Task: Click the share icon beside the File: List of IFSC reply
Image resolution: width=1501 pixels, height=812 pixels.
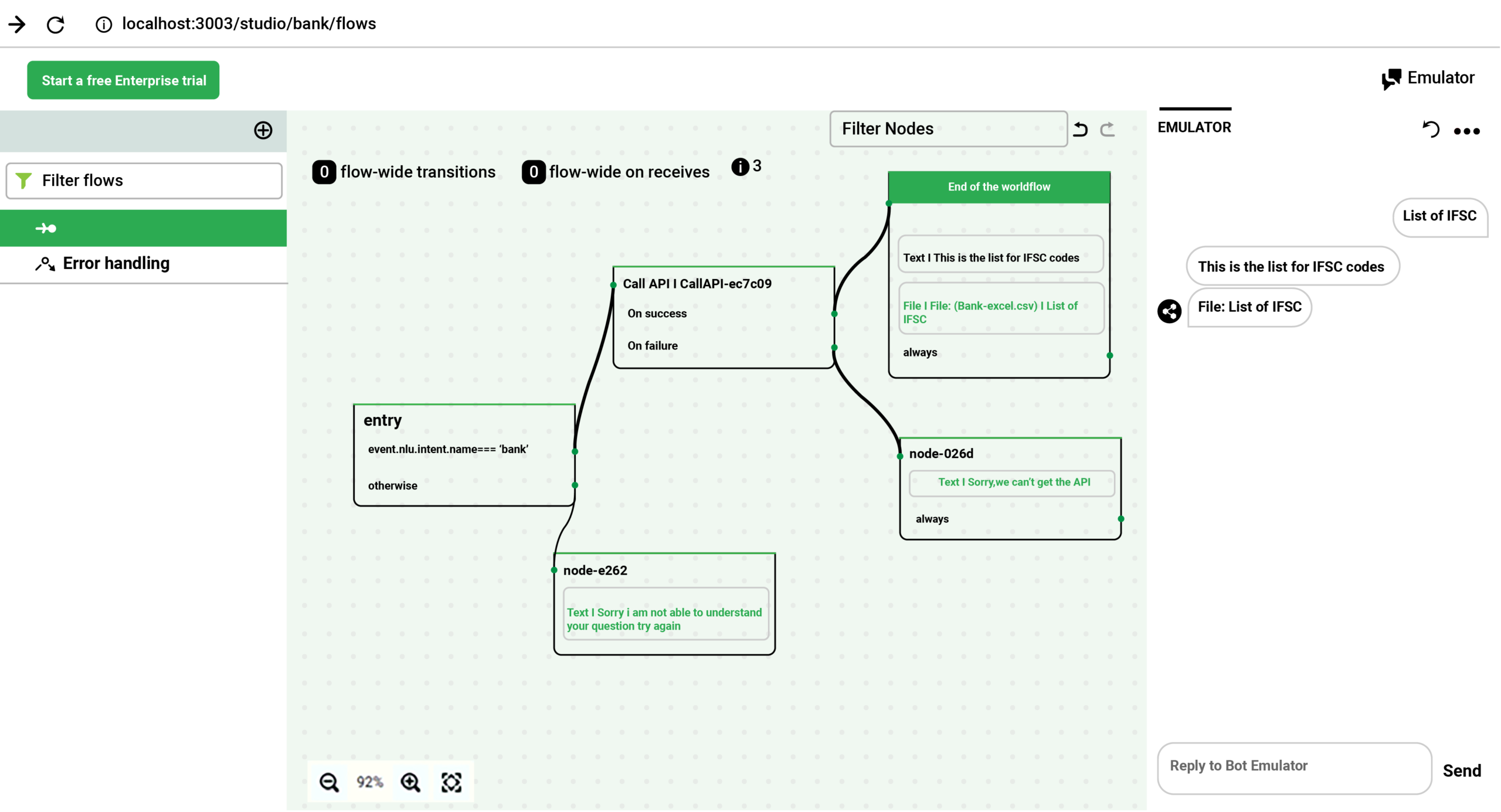Action: coord(1169,311)
